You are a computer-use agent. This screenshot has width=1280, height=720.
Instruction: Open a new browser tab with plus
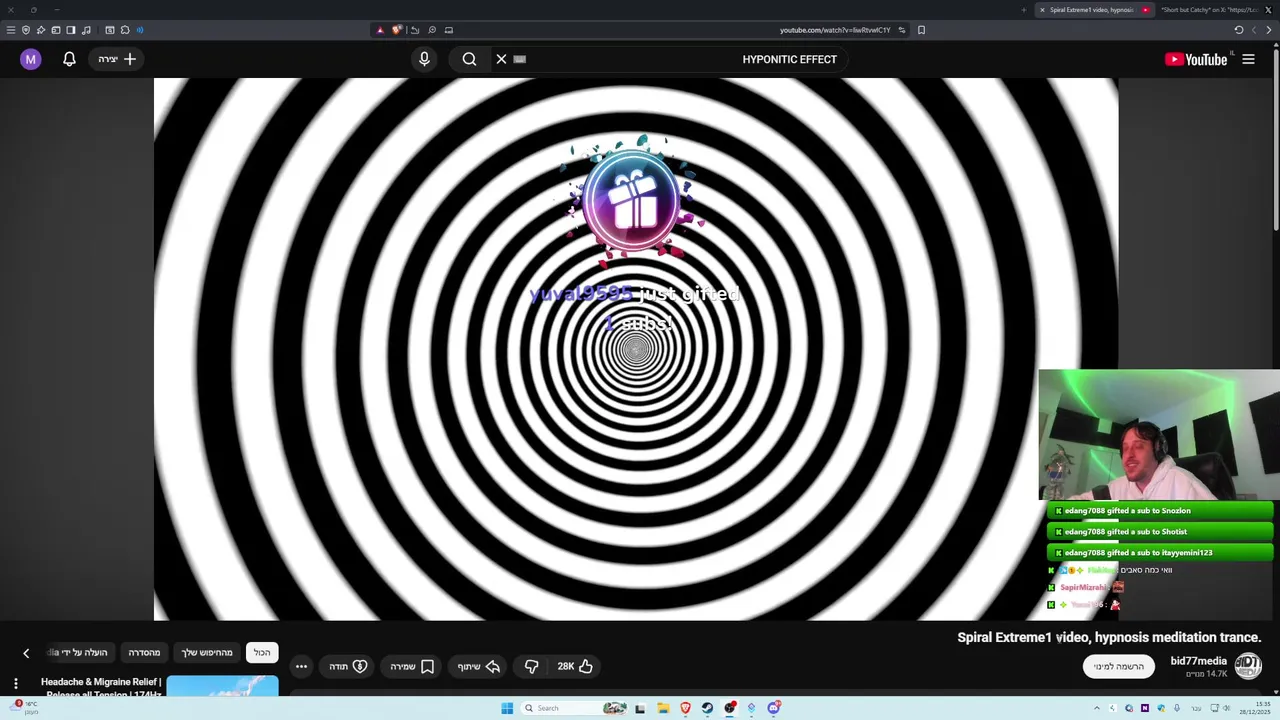tap(1023, 10)
